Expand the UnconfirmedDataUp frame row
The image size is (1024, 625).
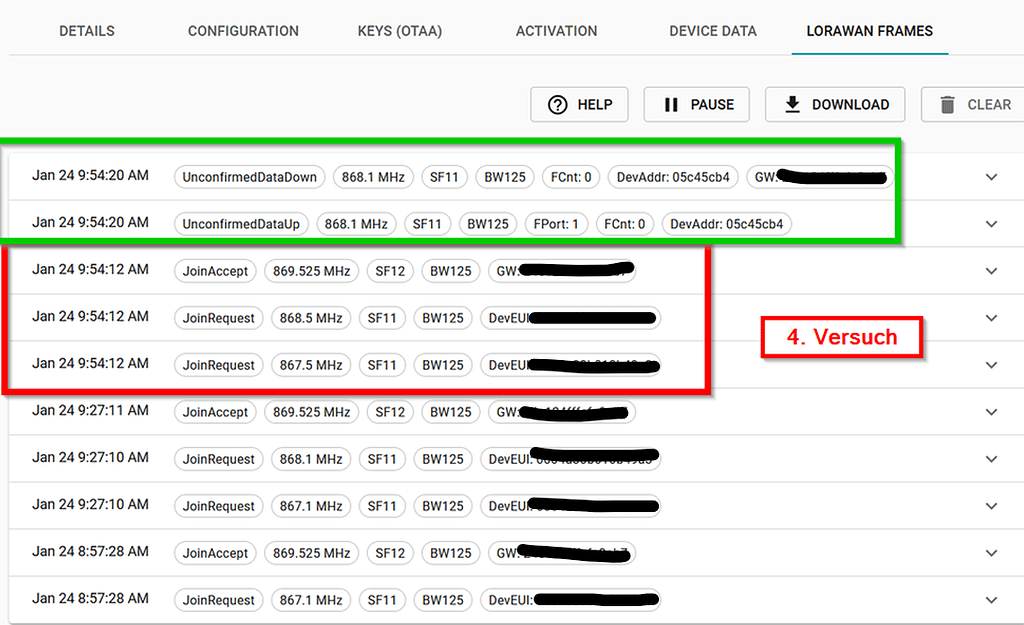coord(991,224)
